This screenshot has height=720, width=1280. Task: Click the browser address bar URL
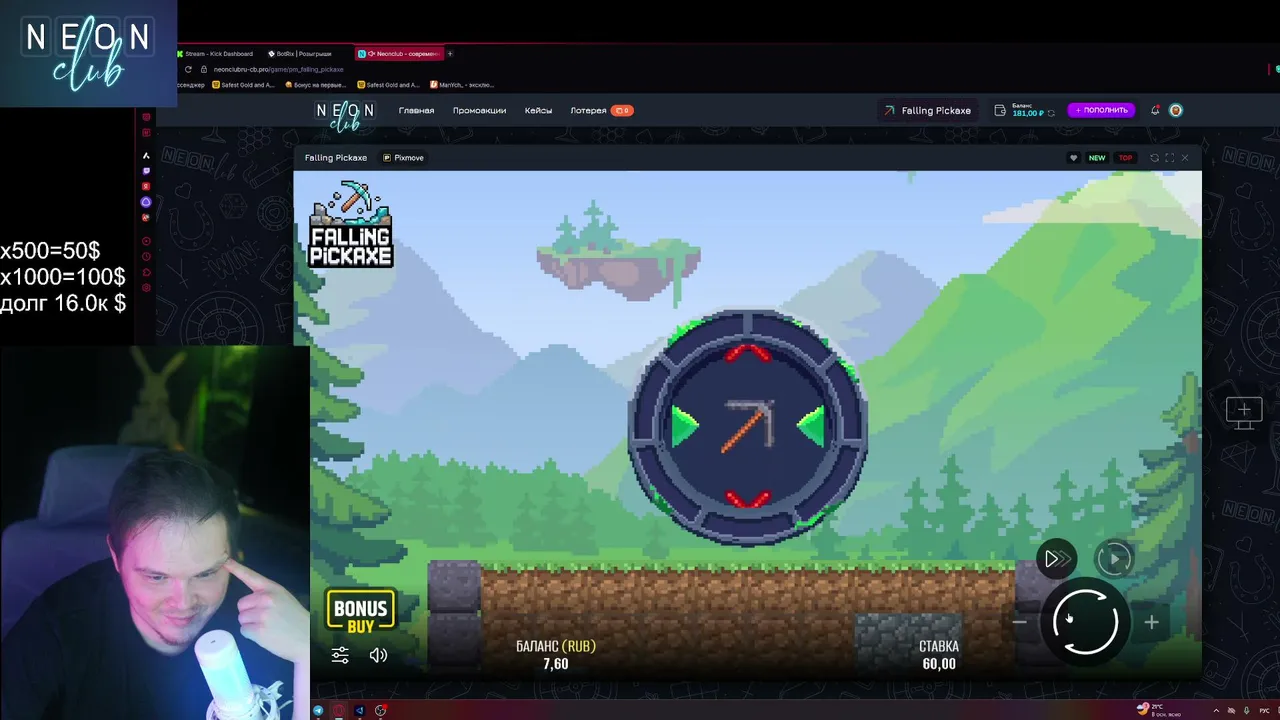[278, 70]
